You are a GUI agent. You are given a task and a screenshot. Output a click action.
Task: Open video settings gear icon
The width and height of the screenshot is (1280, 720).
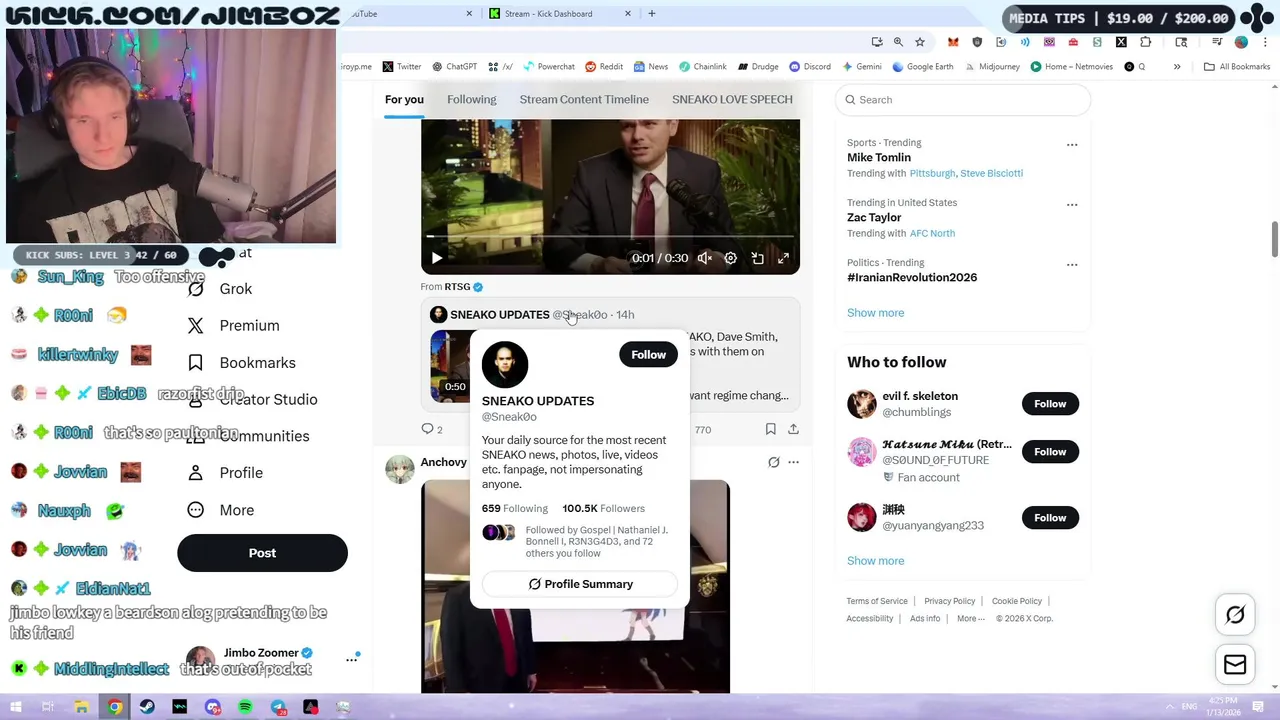[x=731, y=258]
